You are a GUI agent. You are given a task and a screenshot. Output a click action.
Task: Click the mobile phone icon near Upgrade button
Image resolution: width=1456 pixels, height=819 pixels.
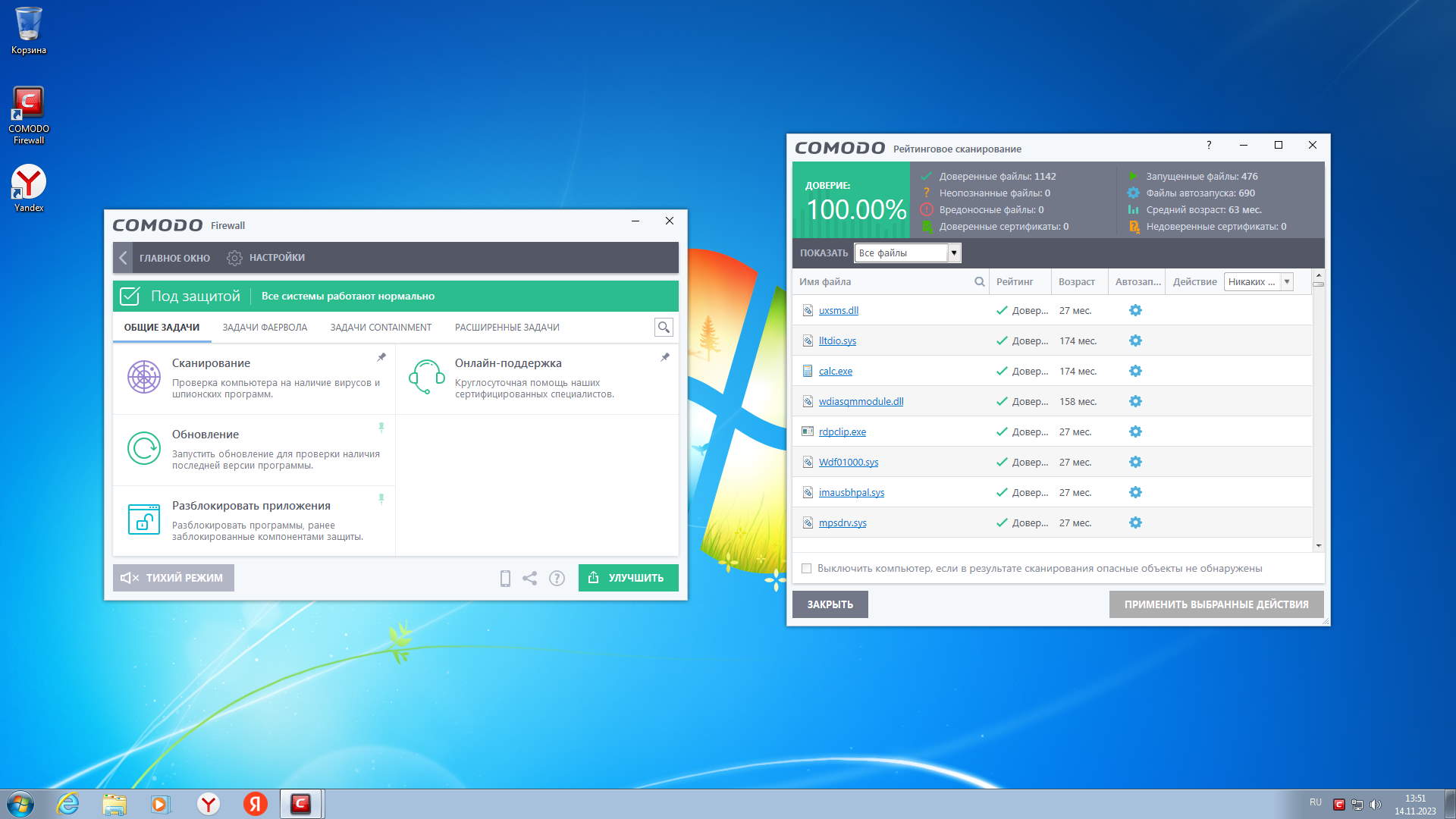point(505,579)
